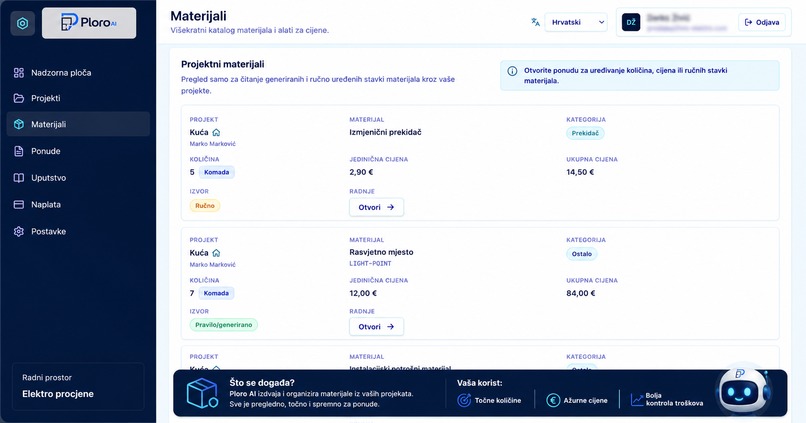Go to Naplata in the sidebar
Image resolution: width=806 pixels, height=423 pixels.
[78, 205]
